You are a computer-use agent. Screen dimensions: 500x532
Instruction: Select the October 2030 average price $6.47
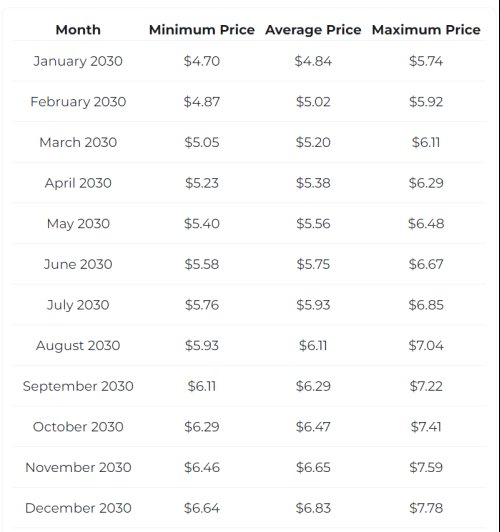click(313, 427)
